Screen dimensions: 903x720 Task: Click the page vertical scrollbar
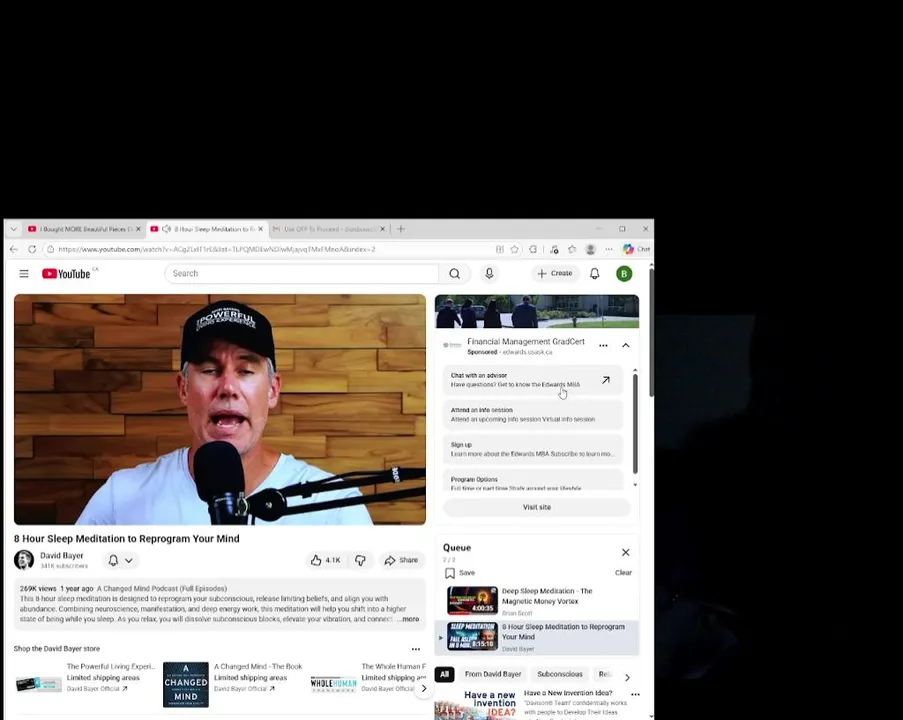[x=651, y=332]
